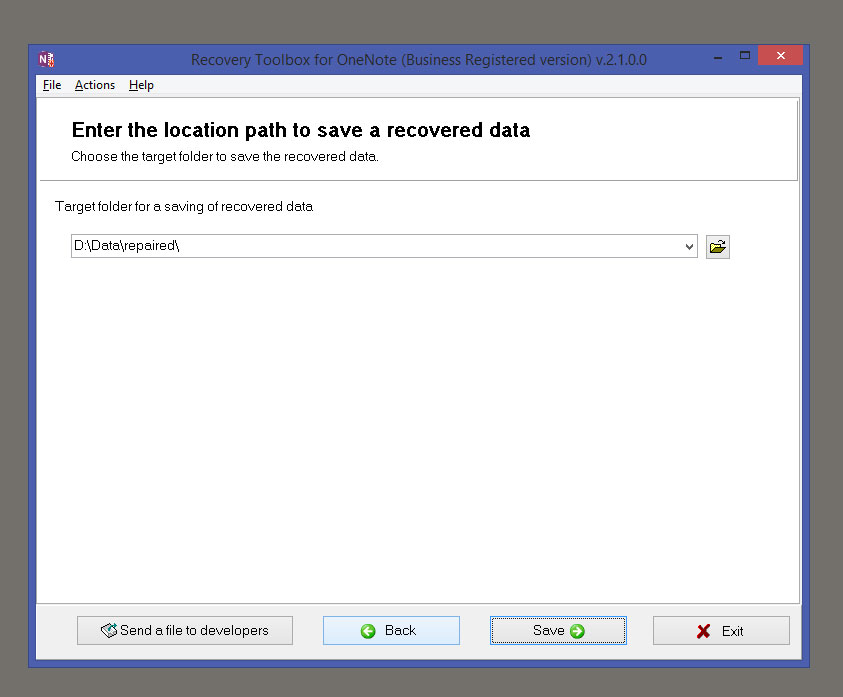This screenshot has height=697, width=843.
Task: Maximize the Recovery Toolbox window
Action: [x=744, y=57]
